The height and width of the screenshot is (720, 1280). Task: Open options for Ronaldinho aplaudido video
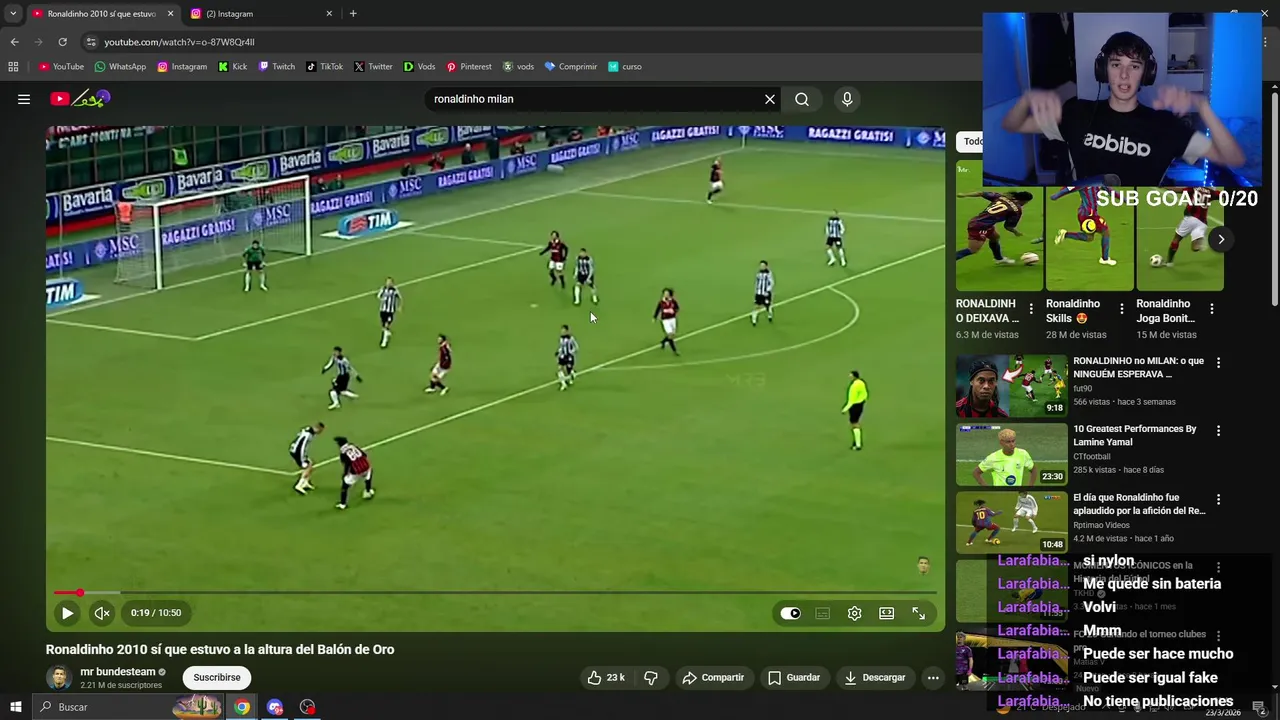click(1218, 498)
